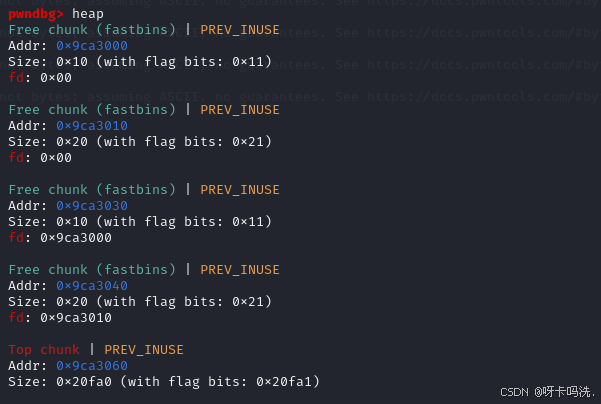Screen dimensions: 601x404
Task: Click fd value 0x9ca3000
Action: [76, 238]
